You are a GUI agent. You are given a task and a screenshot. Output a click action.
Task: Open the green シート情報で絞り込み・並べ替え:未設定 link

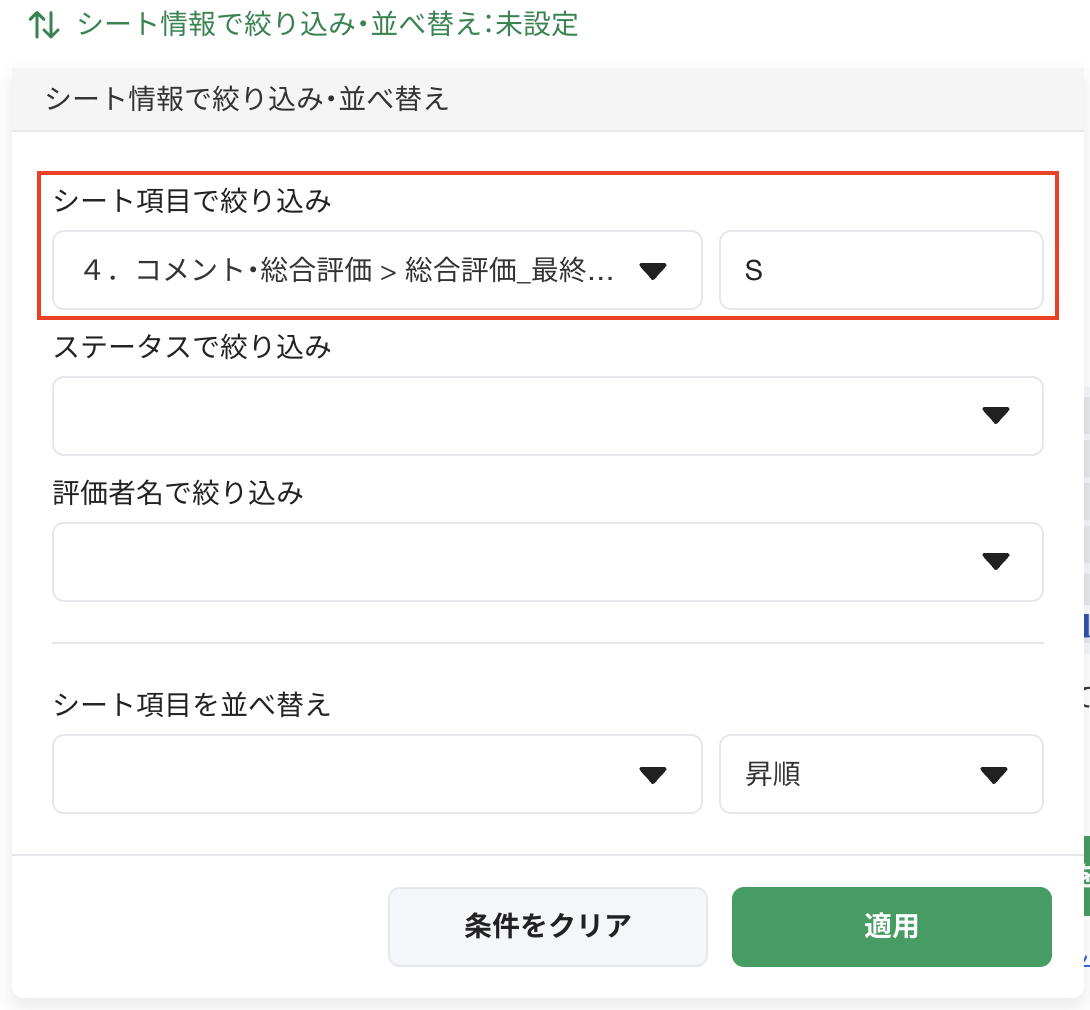[328, 24]
